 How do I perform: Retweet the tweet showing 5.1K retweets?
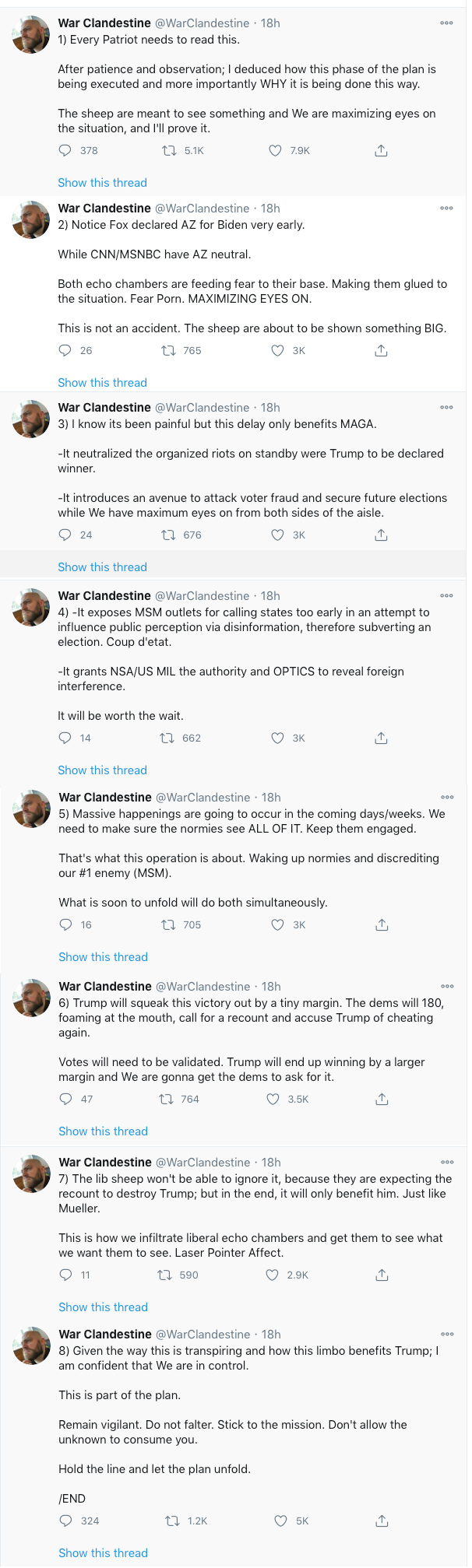point(168,151)
